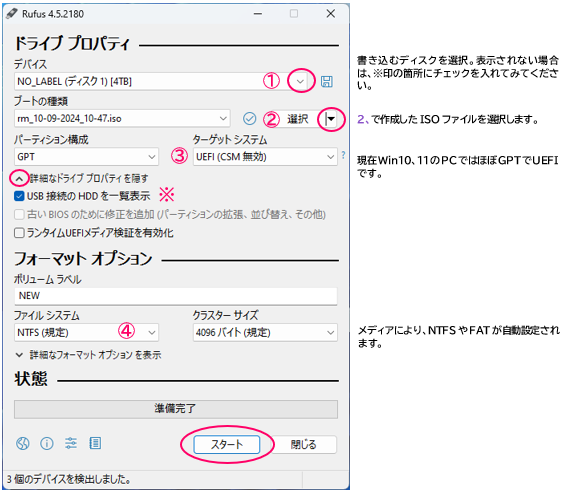This screenshot has width=565, height=494.
Task: Click the スタート button
Action: (227, 444)
